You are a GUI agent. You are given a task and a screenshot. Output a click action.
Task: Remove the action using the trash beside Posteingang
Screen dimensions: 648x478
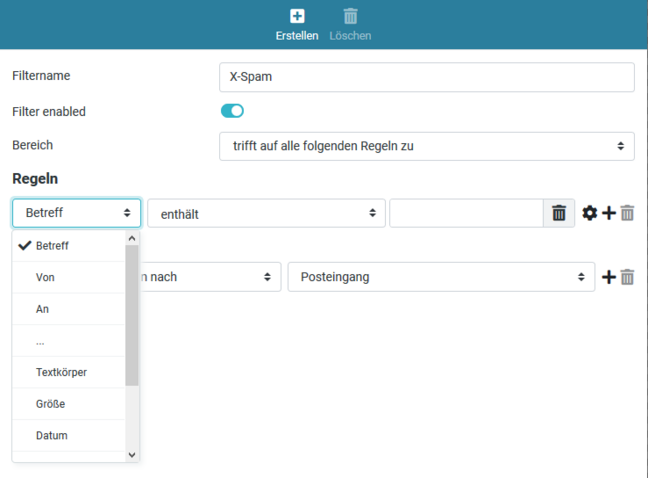pyautogui.click(x=628, y=277)
